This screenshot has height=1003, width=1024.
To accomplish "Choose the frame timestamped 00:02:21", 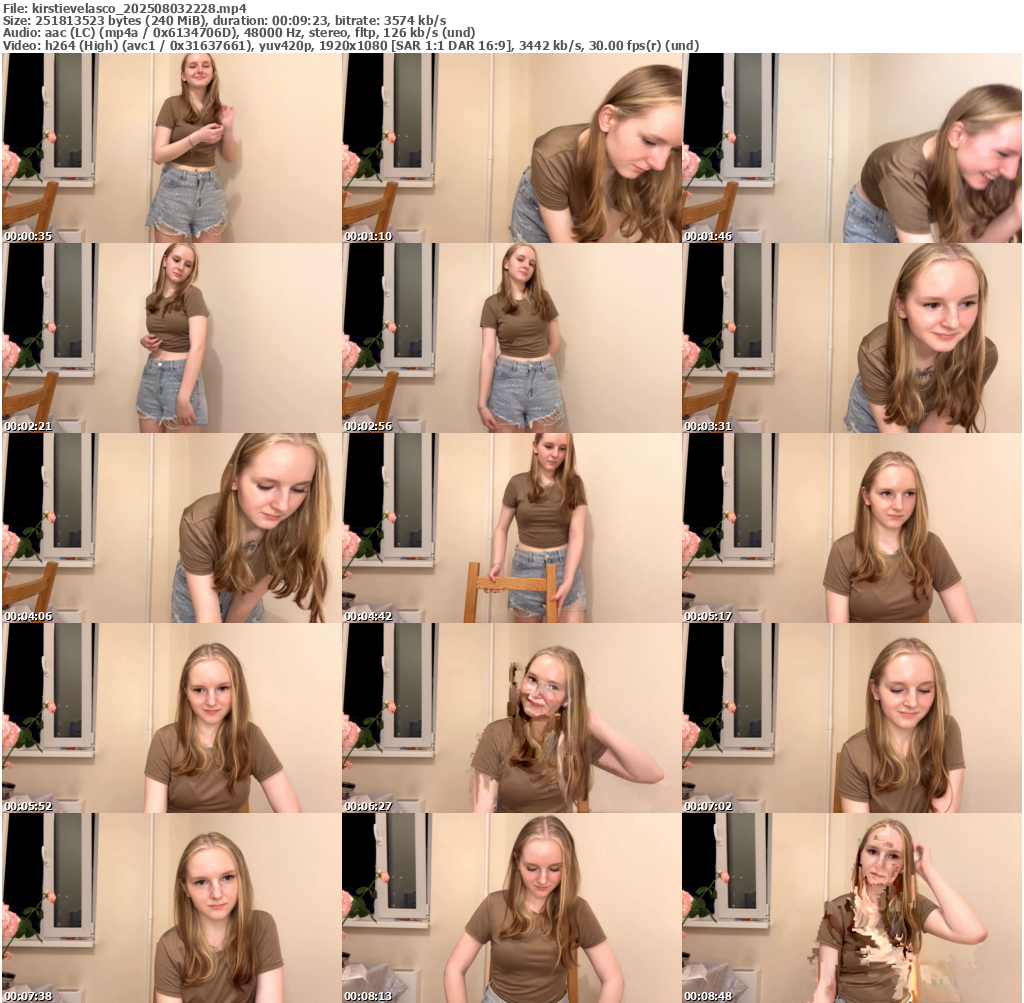I will pyautogui.click(x=172, y=337).
